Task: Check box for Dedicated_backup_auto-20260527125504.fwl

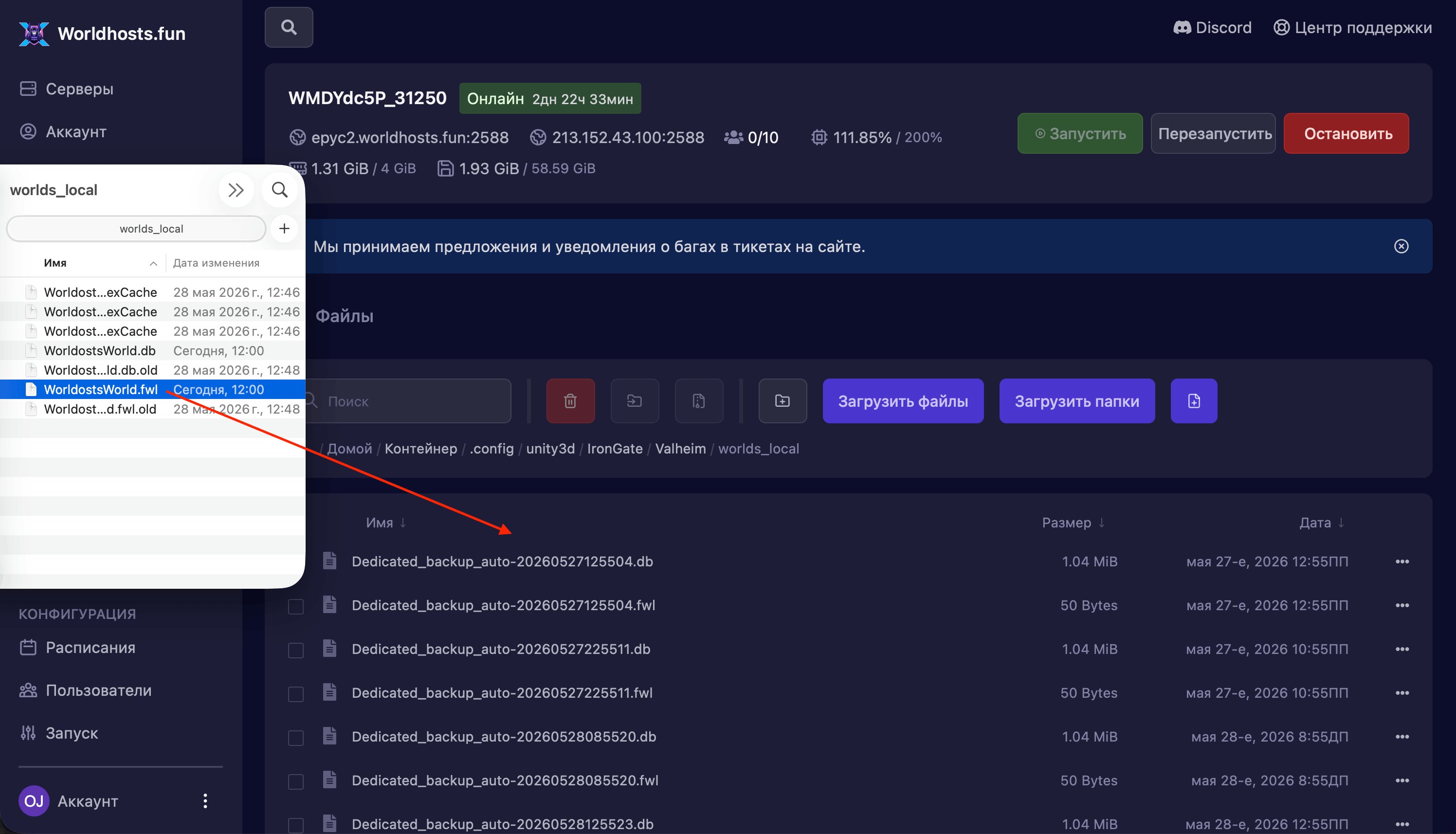Action: (295, 606)
